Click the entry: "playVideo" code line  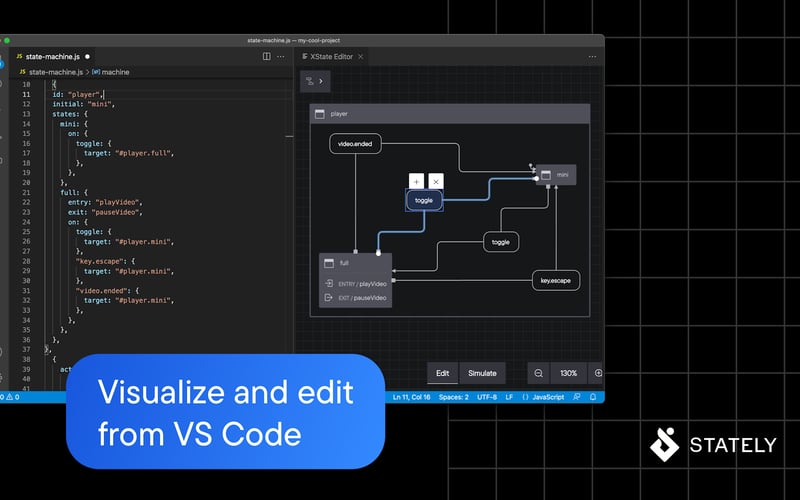point(106,203)
